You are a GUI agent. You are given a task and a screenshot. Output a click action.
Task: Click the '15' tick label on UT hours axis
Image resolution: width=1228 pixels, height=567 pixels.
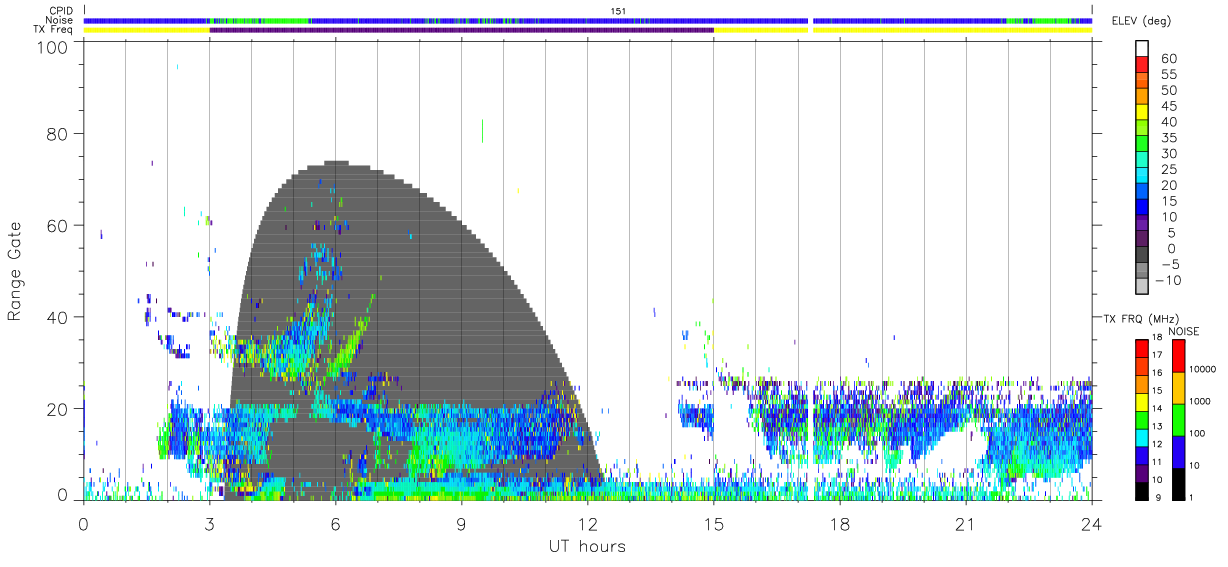click(713, 523)
